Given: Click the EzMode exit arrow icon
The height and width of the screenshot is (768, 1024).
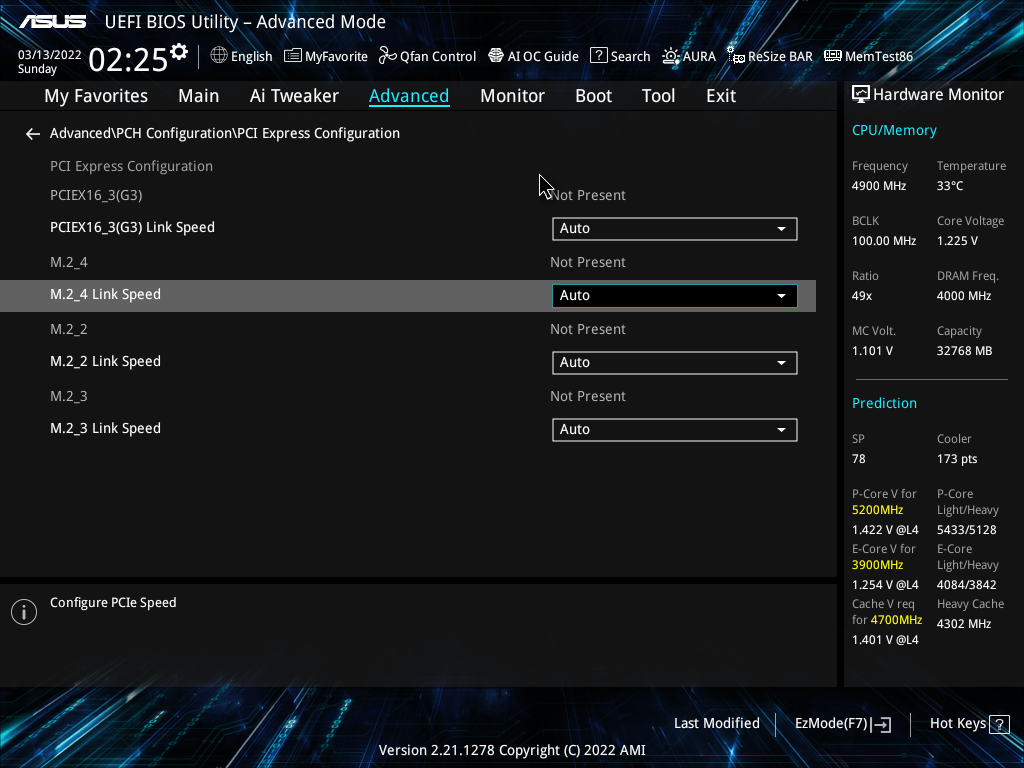Looking at the screenshot, I should (x=881, y=724).
